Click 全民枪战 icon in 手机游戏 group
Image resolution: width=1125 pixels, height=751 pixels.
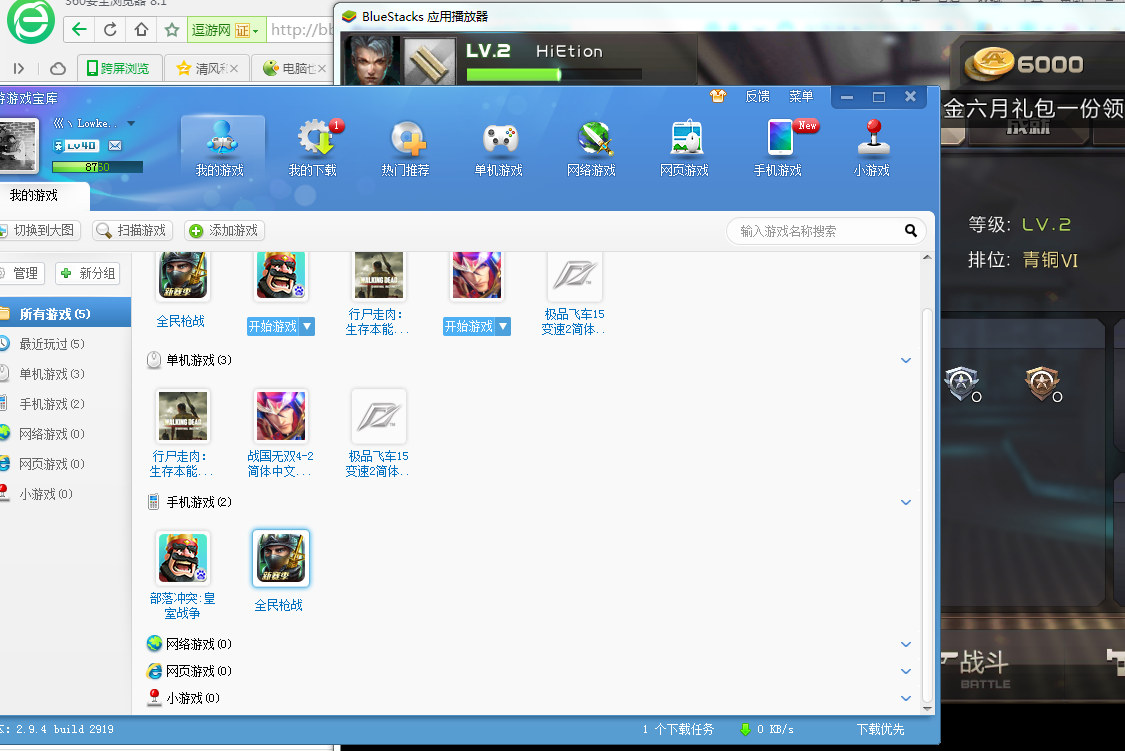[281, 558]
